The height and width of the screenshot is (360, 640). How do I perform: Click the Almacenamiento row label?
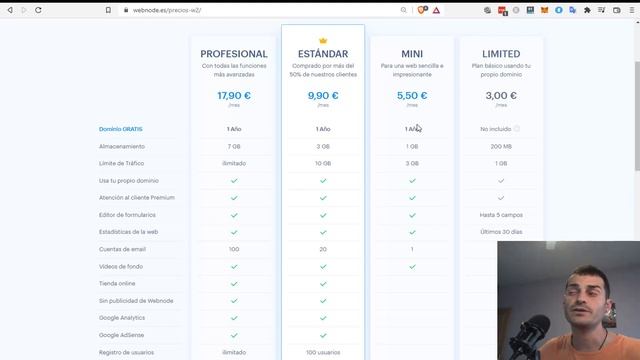[x=122, y=146]
